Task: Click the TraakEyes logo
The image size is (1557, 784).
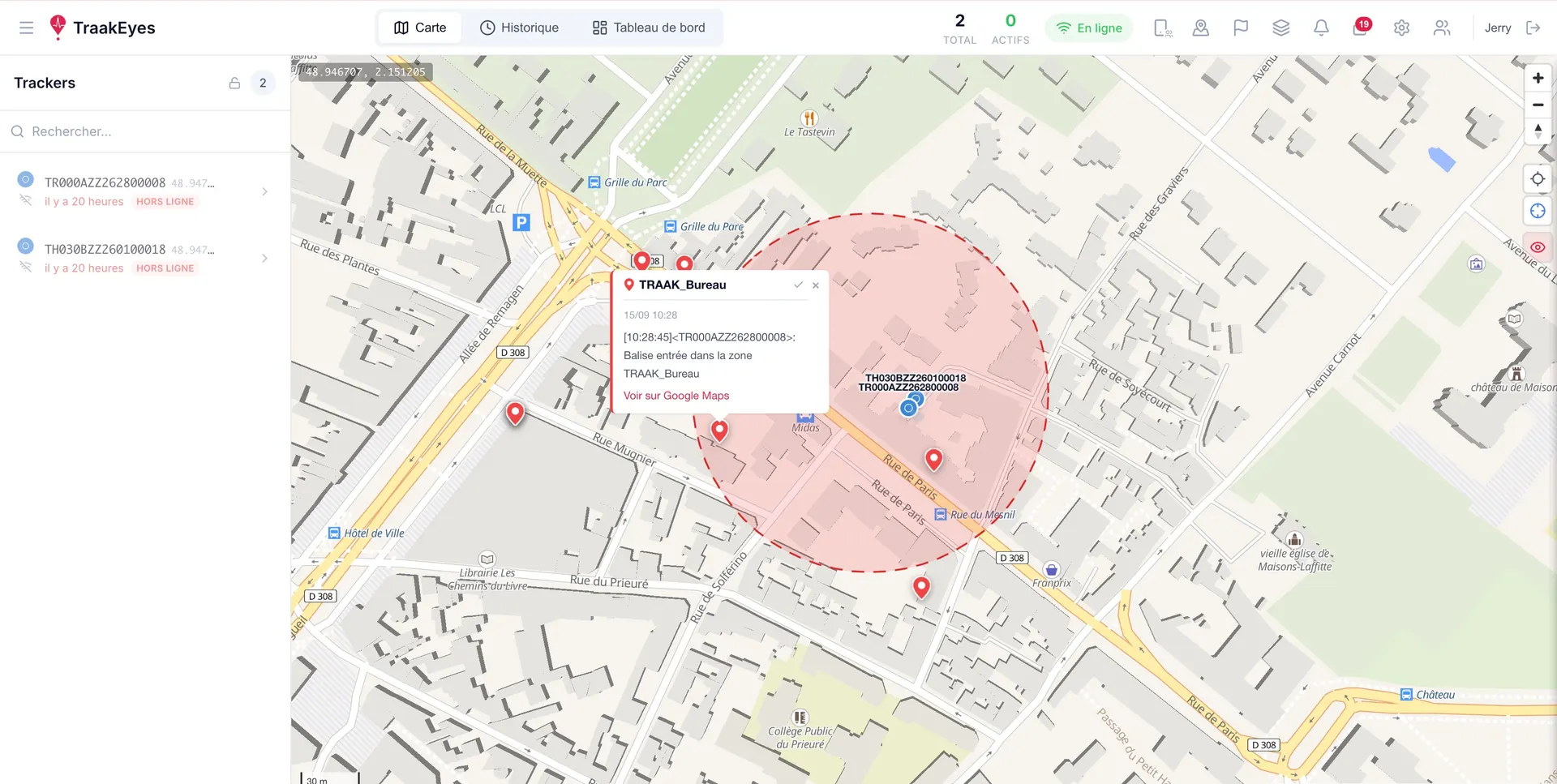Action: click(x=102, y=28)
